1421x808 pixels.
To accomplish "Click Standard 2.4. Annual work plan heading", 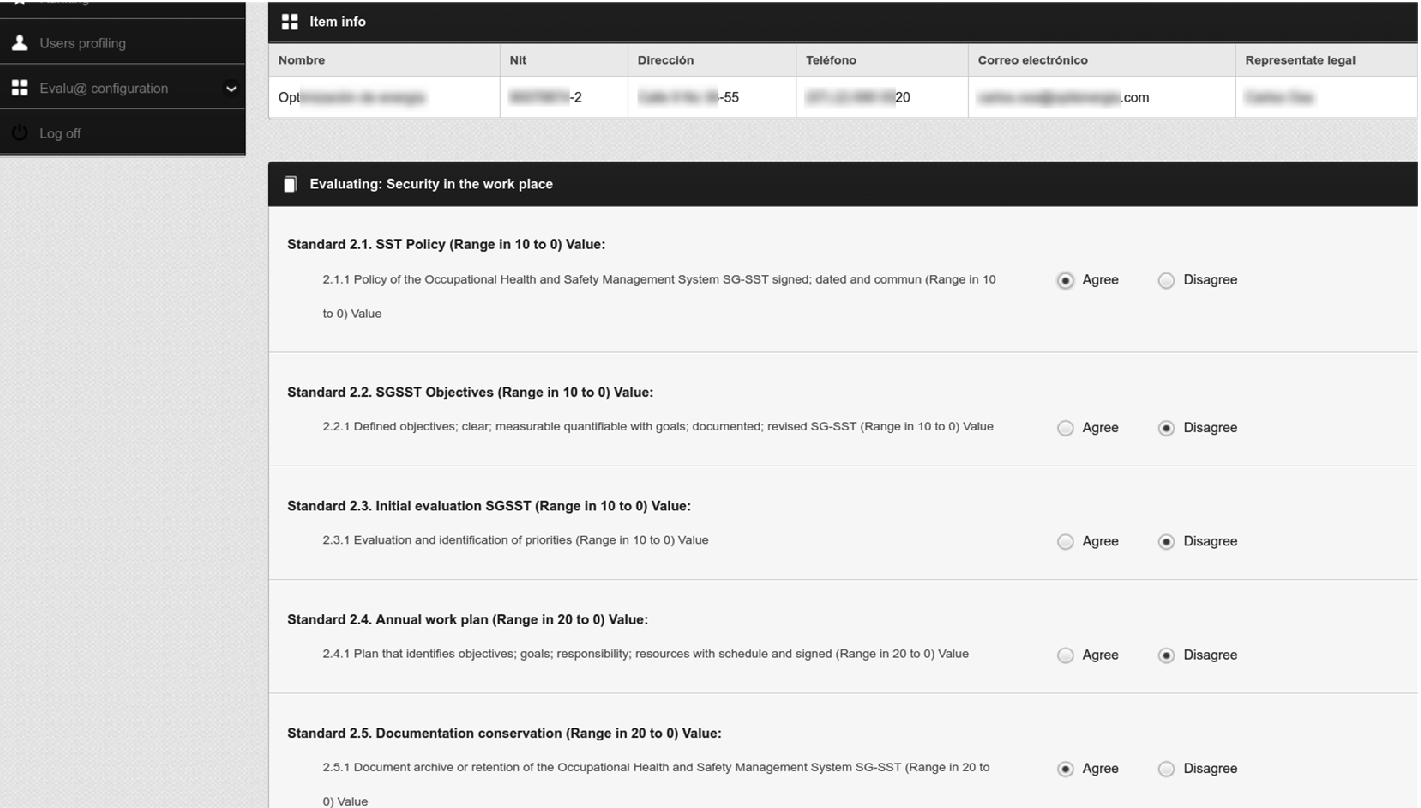I will click(468, 620).
